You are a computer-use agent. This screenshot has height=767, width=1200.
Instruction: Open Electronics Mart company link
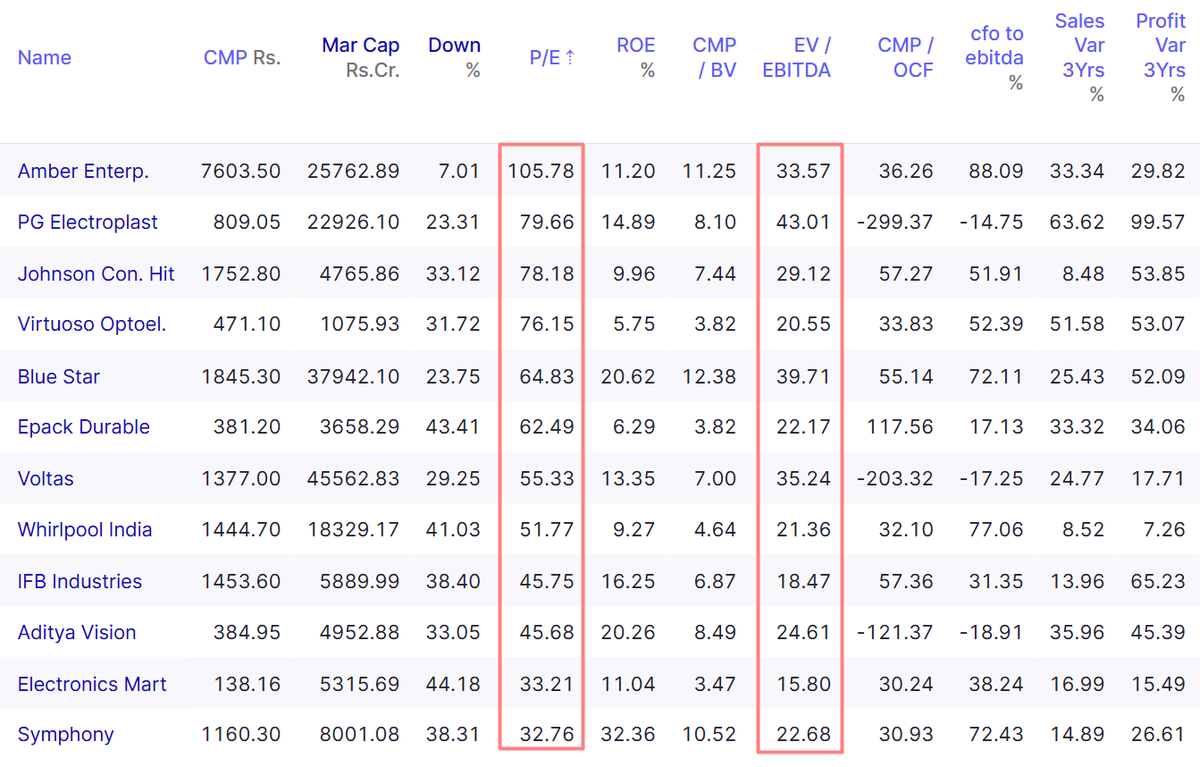pyautogui.click(x=92, y=685)
